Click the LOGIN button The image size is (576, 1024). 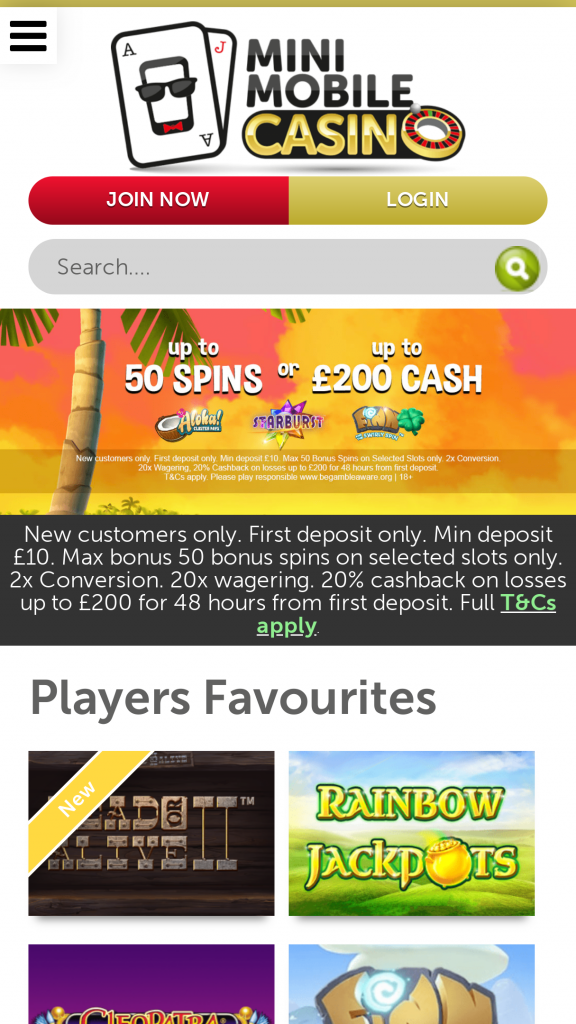tap(418, 200)
